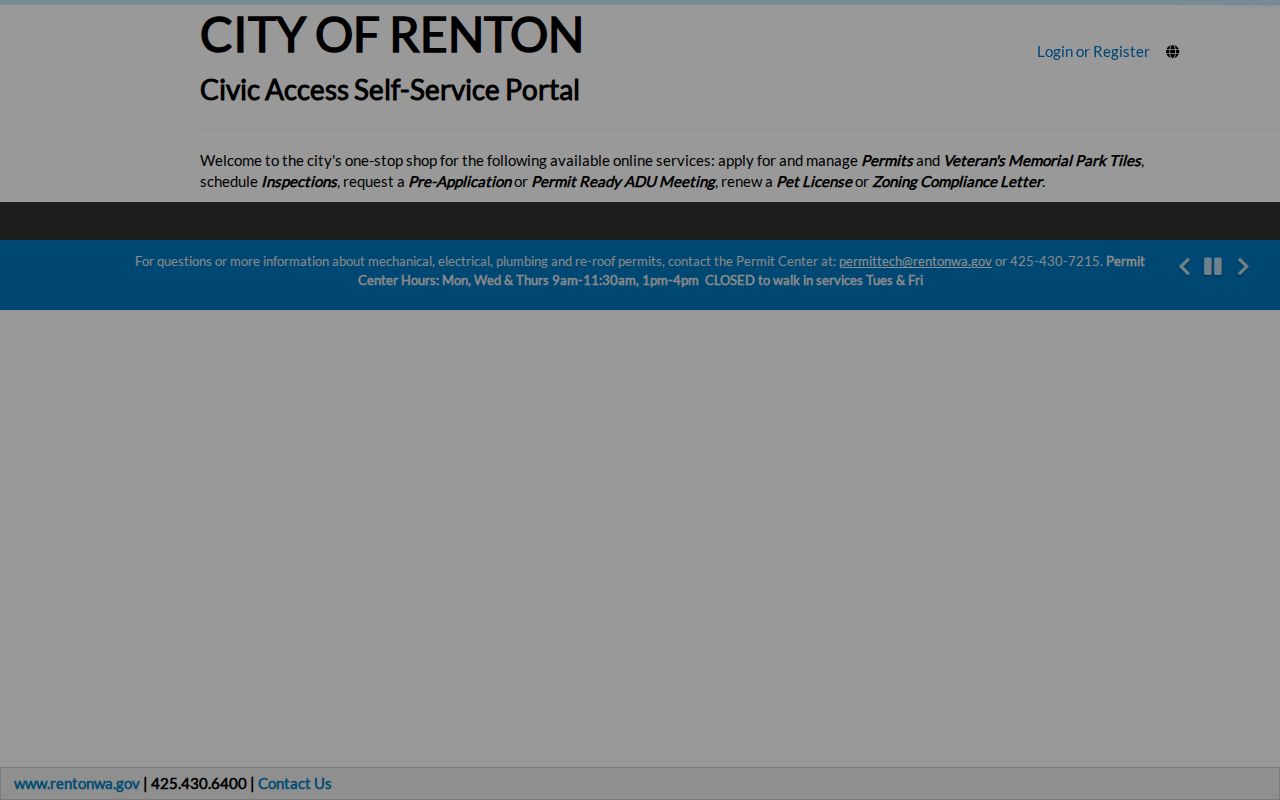Screen dimensions: 1280x800
Task: Go to previous announcement with left chevron
Action: pyautogui.click(x=1184, y=266)
